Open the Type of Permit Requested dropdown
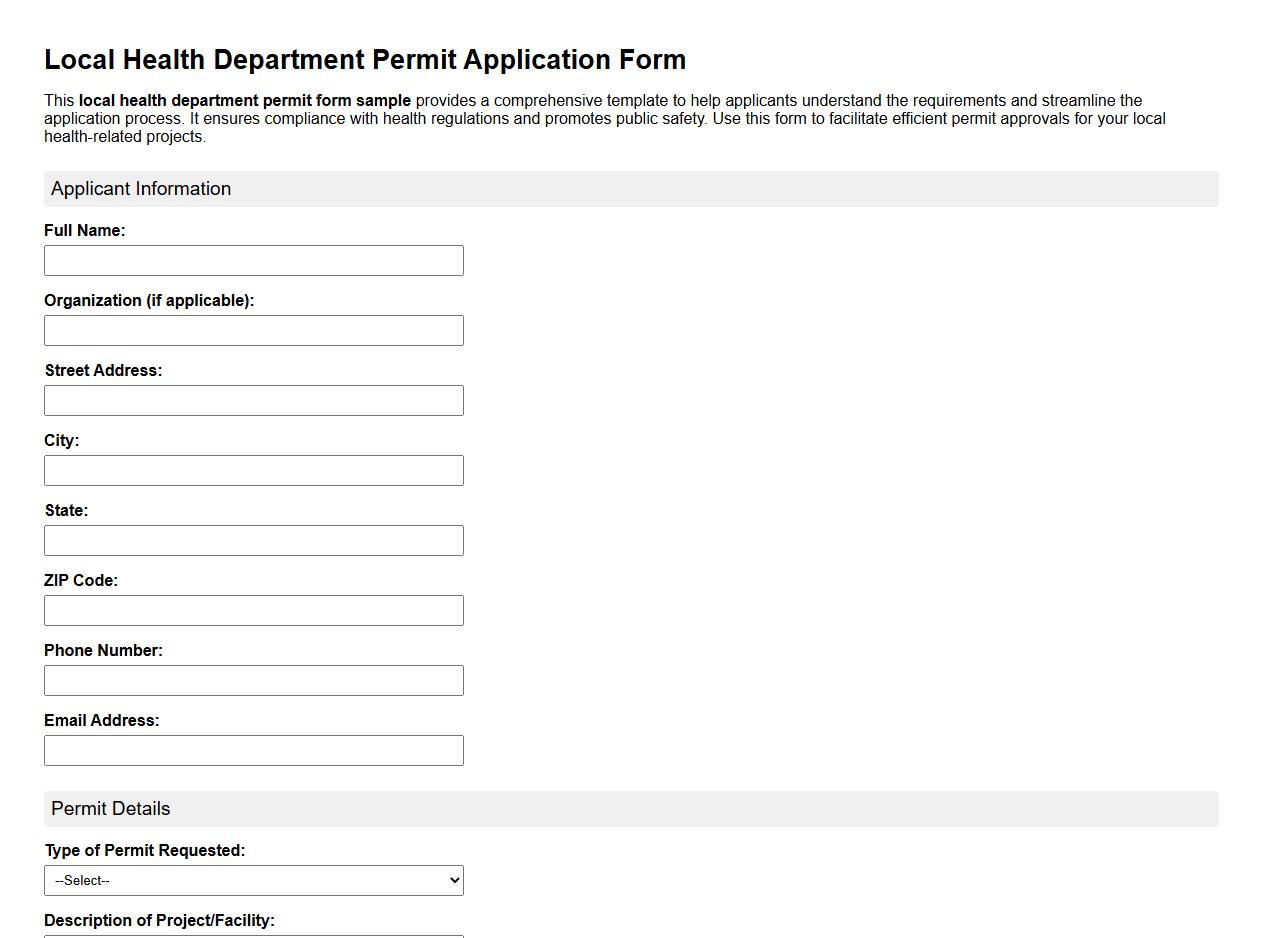Screen dimensions: 1263x938 [253, 880]
